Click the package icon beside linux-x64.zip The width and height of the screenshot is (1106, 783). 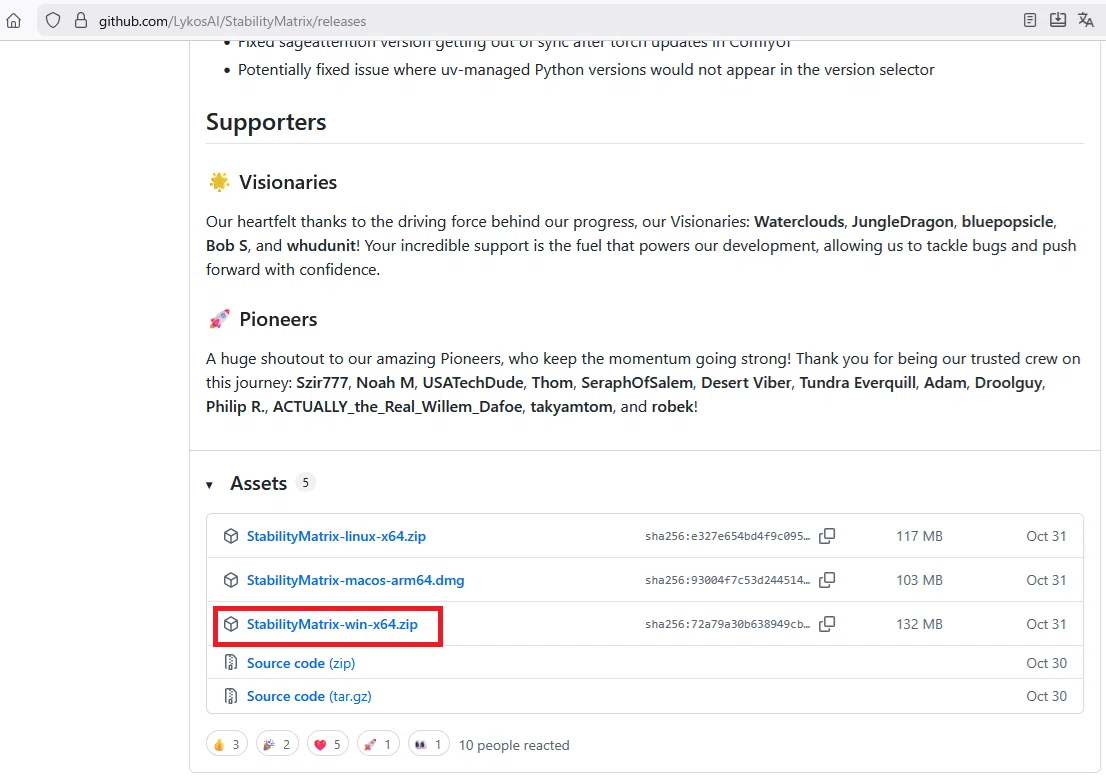[231, 536]
